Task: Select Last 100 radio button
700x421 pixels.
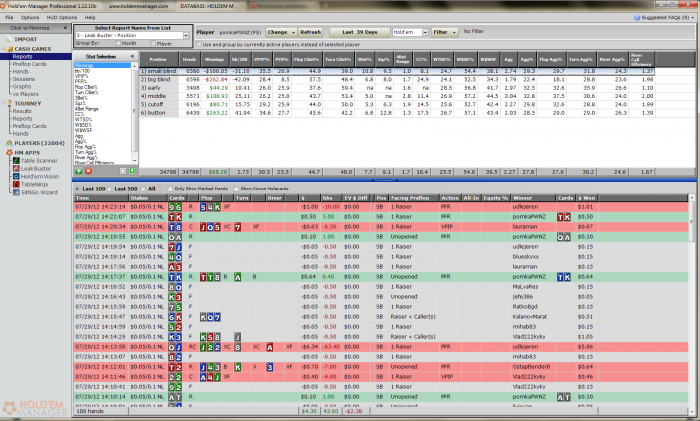Action: tap(78, 189)
